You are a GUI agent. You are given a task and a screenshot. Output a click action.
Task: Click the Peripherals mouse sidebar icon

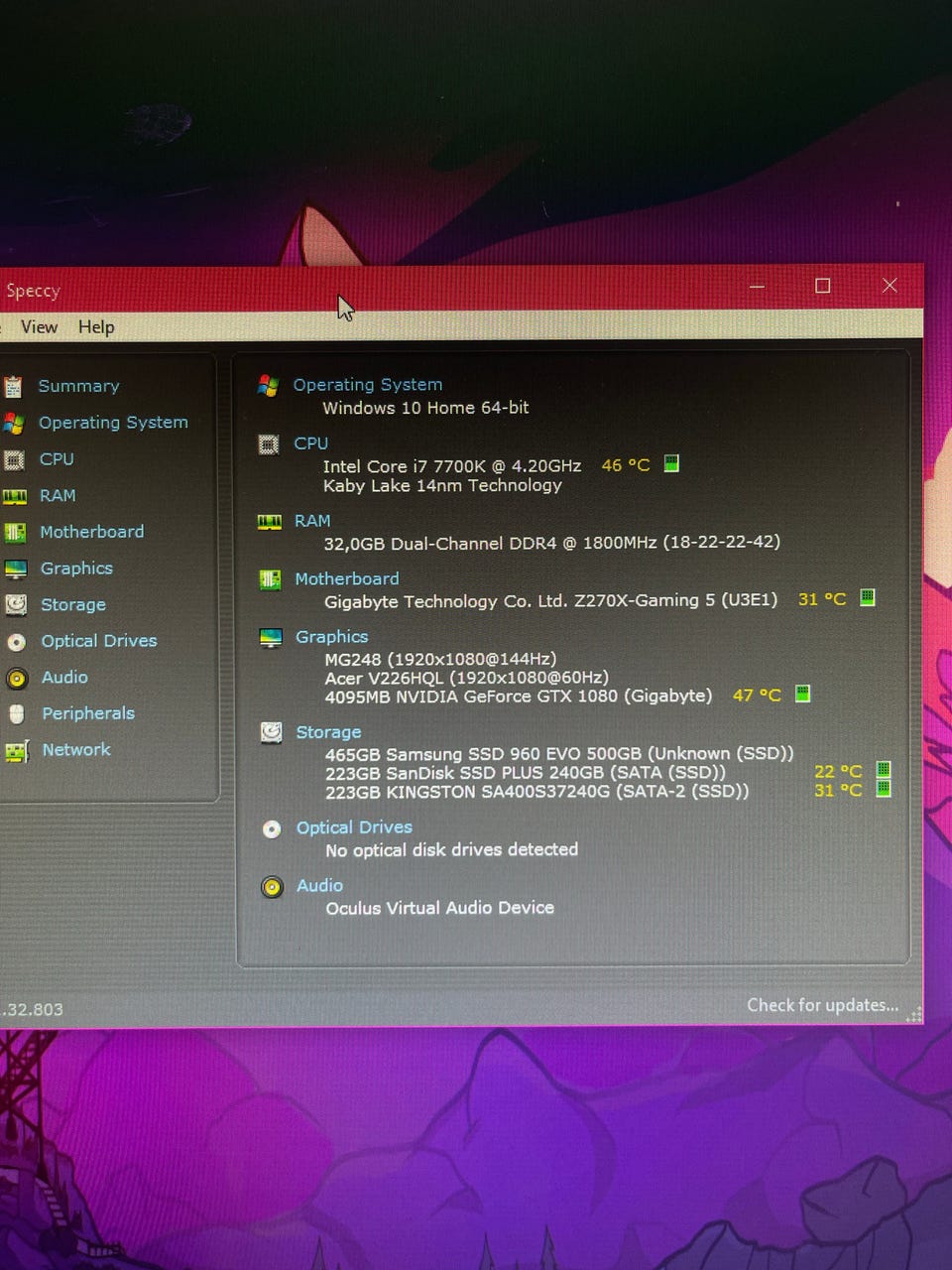(17, 714)
